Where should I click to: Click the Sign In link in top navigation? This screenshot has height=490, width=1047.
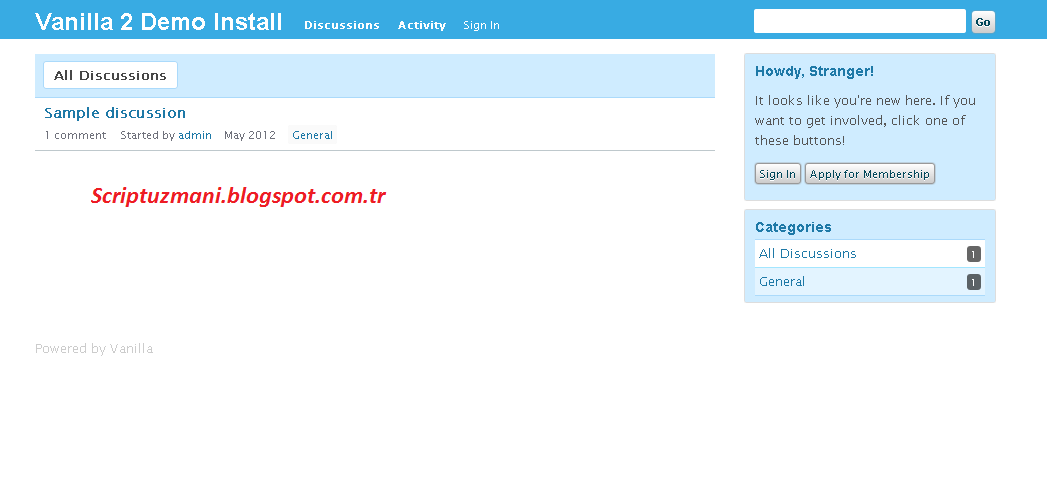(481, 25)
